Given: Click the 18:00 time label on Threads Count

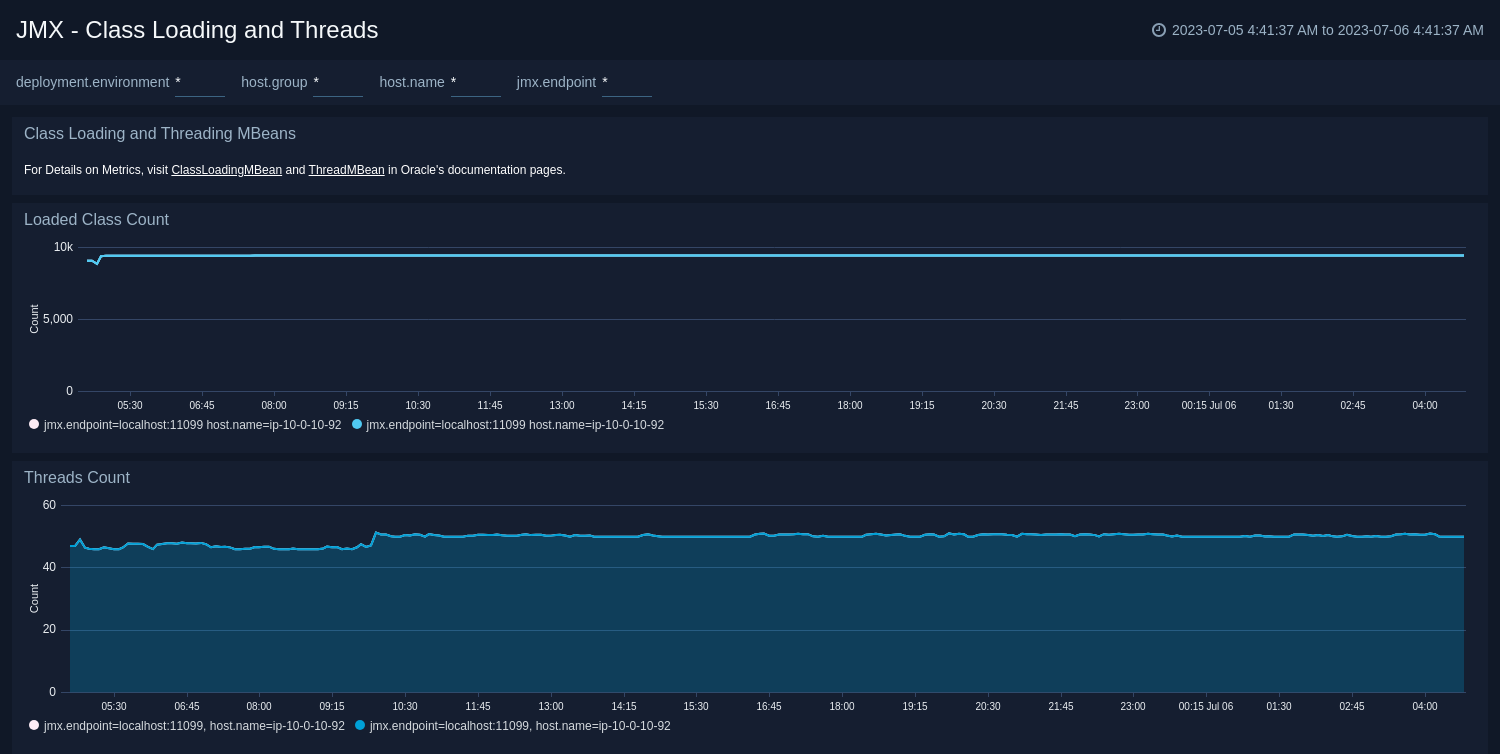Looking at the screenshot, I should tap(842, 706).
